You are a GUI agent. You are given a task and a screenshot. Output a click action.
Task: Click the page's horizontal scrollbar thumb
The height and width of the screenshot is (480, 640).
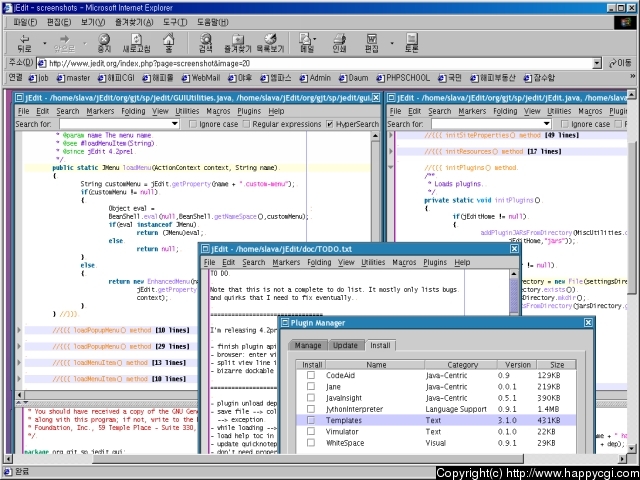click(x=308, y=459)
